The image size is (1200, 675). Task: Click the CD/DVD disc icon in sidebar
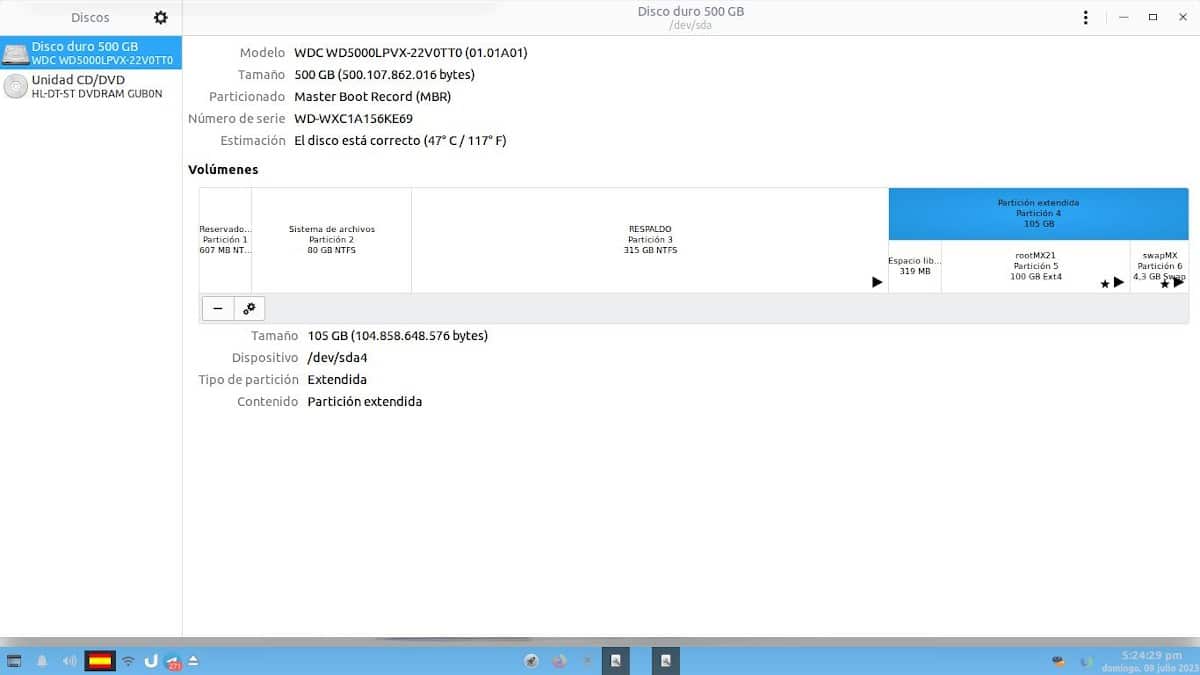click(15, 86)
